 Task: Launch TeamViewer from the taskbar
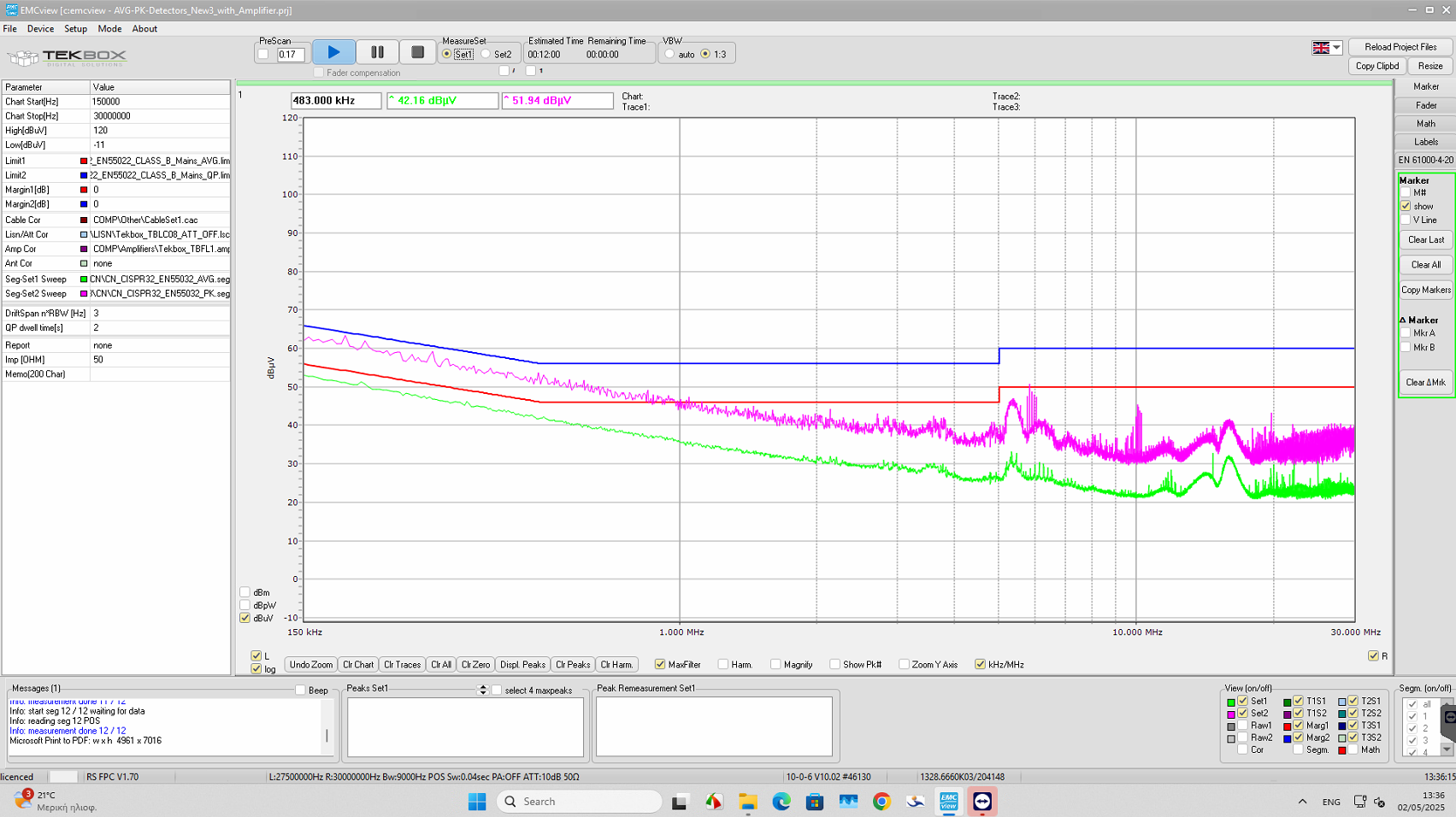(x=981, y=802)
